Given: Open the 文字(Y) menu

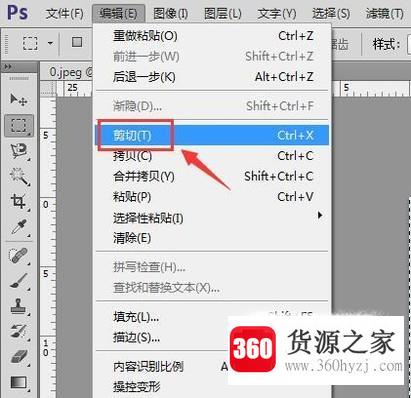Looking at the screenshot, I should point(277,14).
